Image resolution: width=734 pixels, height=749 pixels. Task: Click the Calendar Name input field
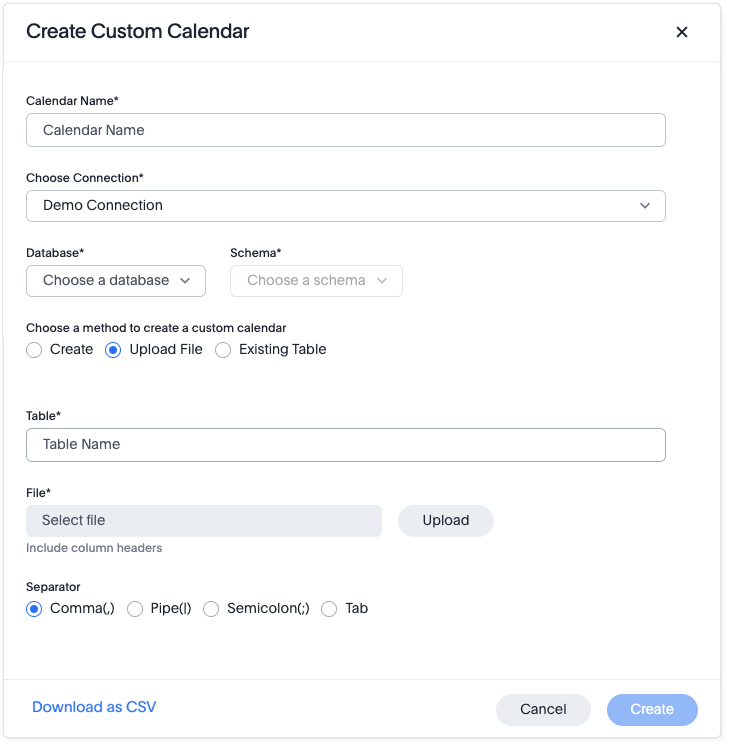click(345, 130)
